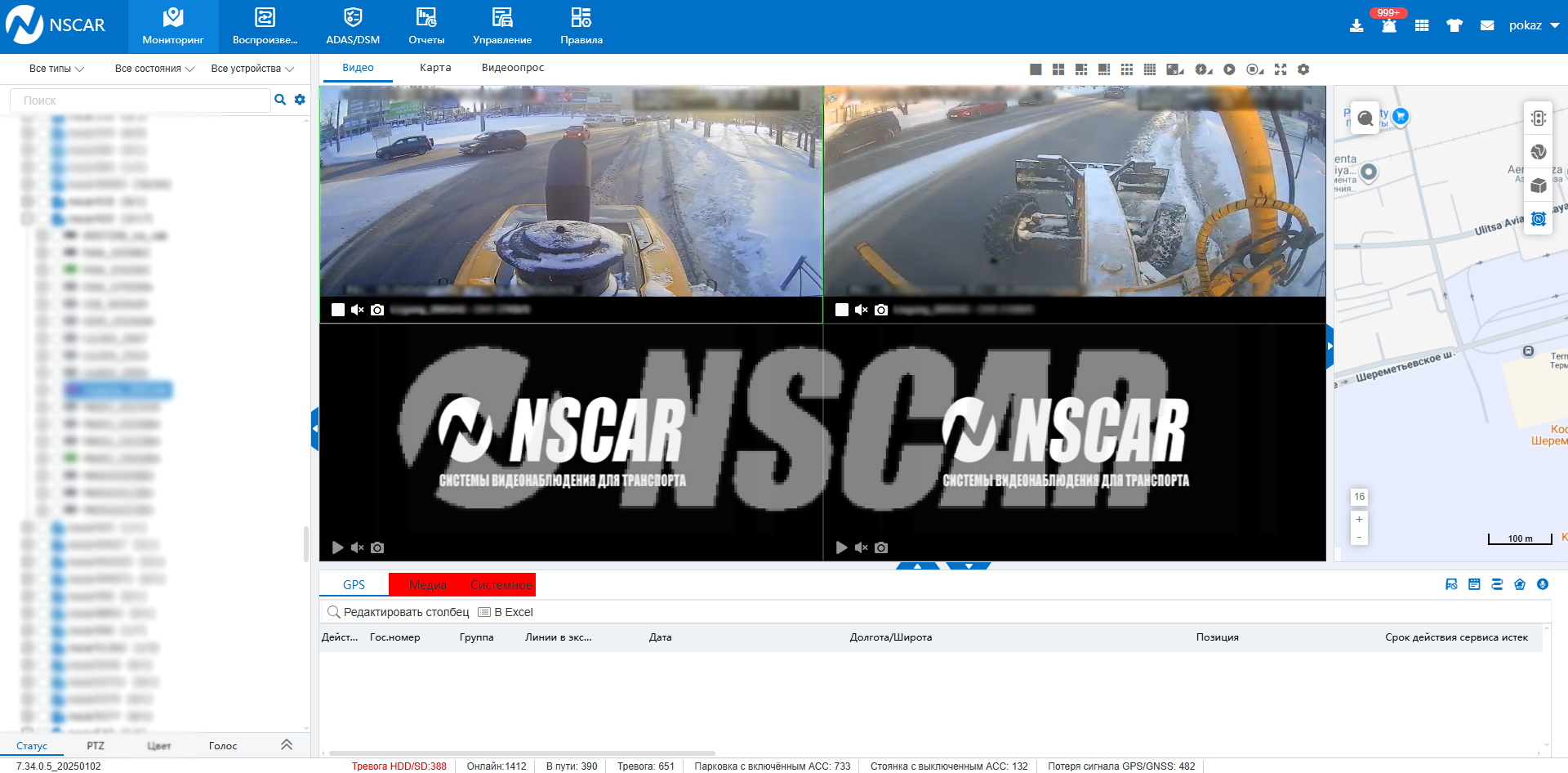
Task: Open the Воспроизведение playback section
Action: click(265, 27)
